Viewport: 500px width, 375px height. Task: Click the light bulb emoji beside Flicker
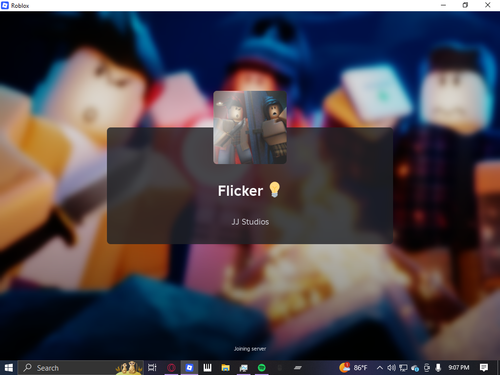[x=275, y=190]
